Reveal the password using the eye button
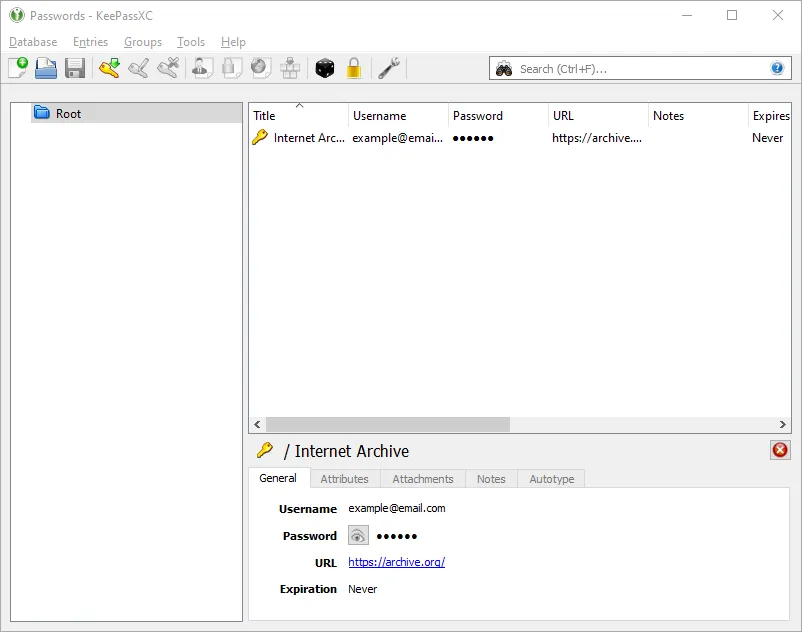The width and height of the screenshot is (802, 632). tap(358, 535)
